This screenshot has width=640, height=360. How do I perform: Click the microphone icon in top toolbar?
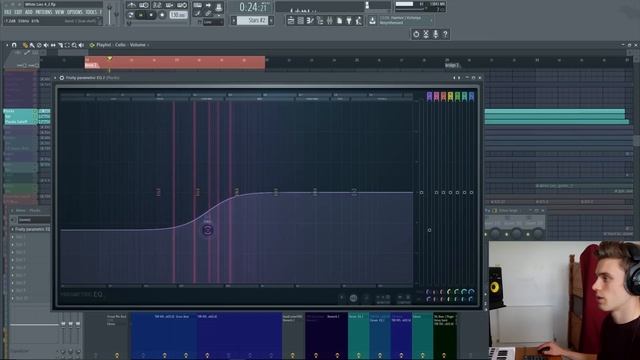[x=436, y=34]
